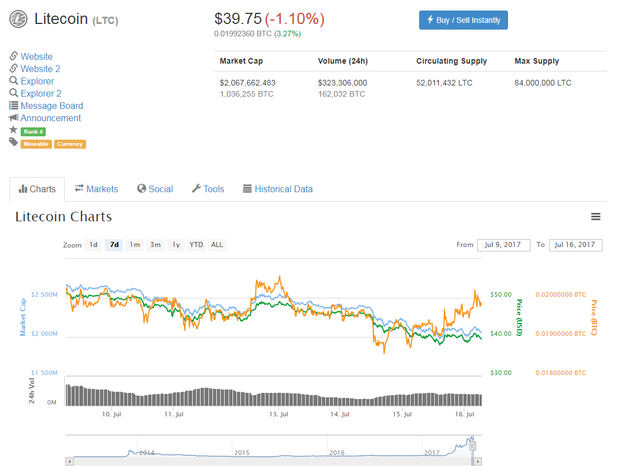The width and height of the screenshot is (640, 472).
Task: Click the Currency tag
Action: [x=70, y=144]
